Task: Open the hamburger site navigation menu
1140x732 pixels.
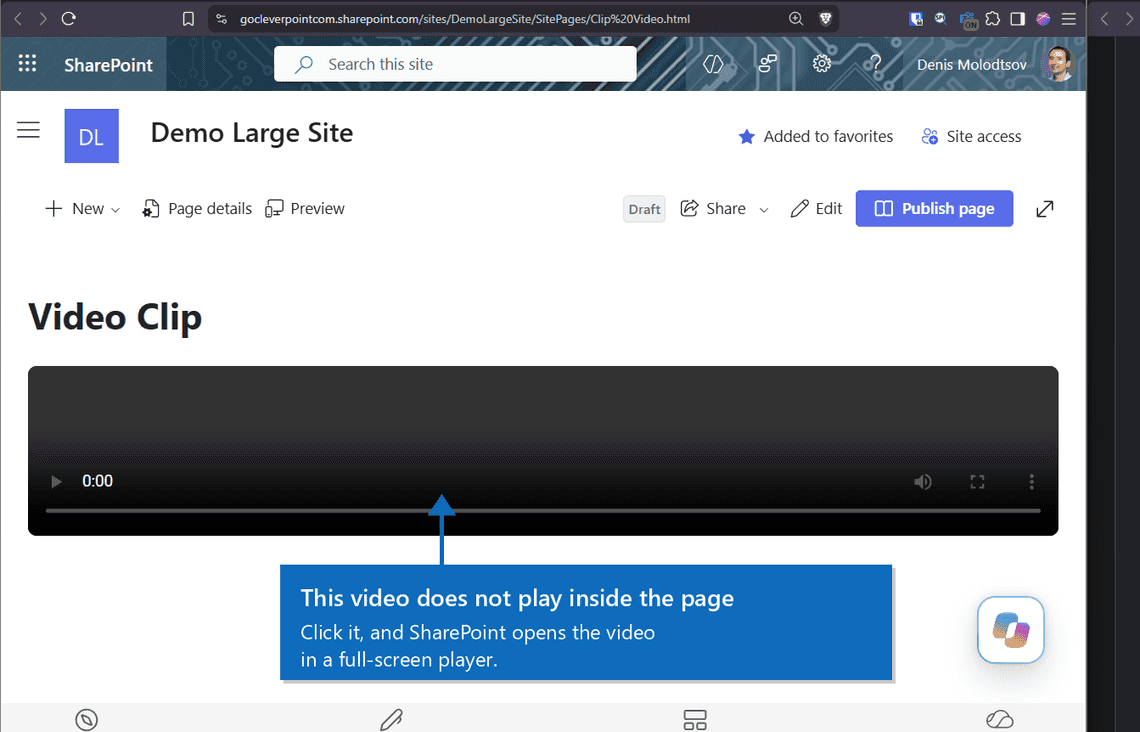Action: click(28, 130)
